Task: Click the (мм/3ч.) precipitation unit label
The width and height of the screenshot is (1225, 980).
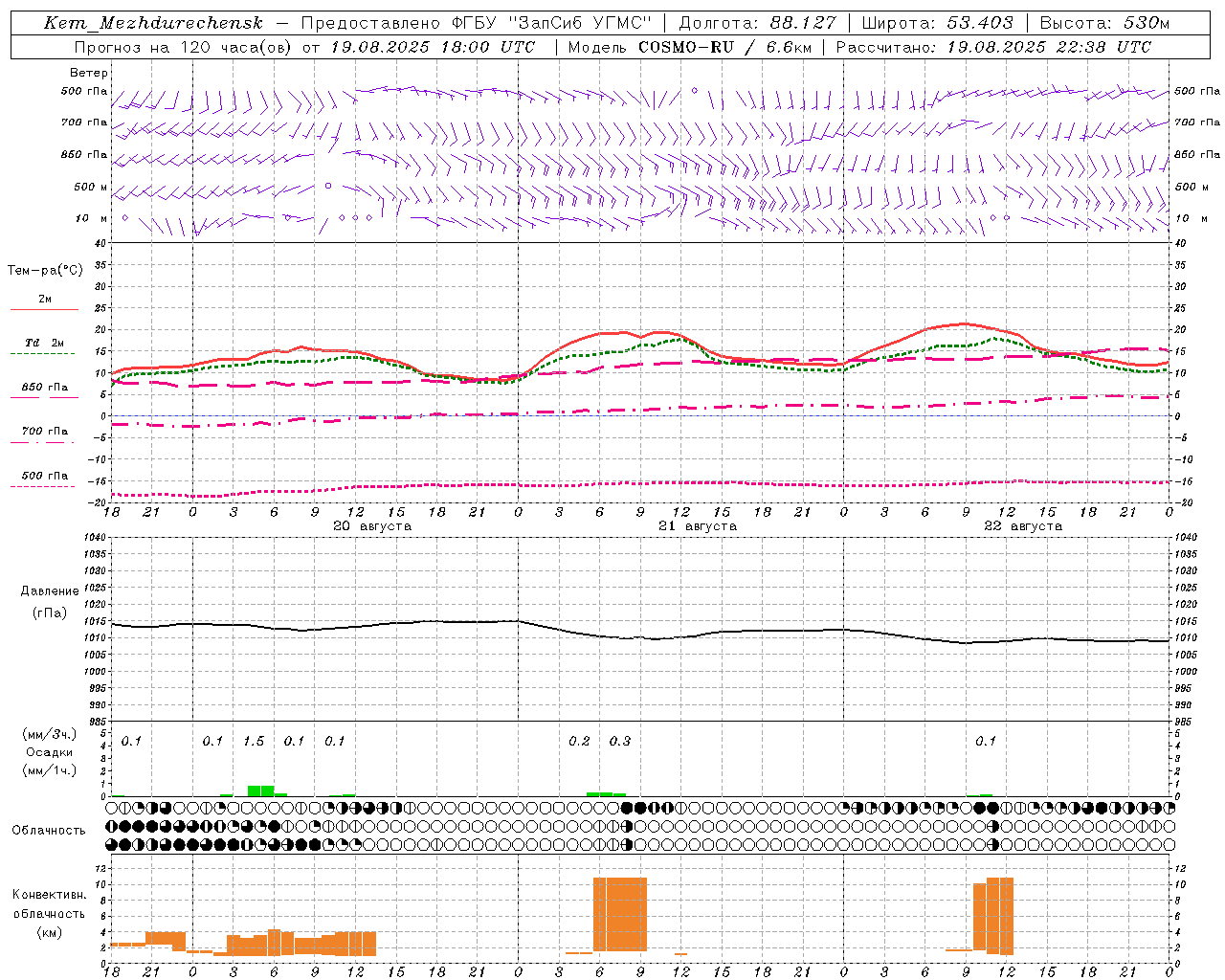Action: pos(50,734)
